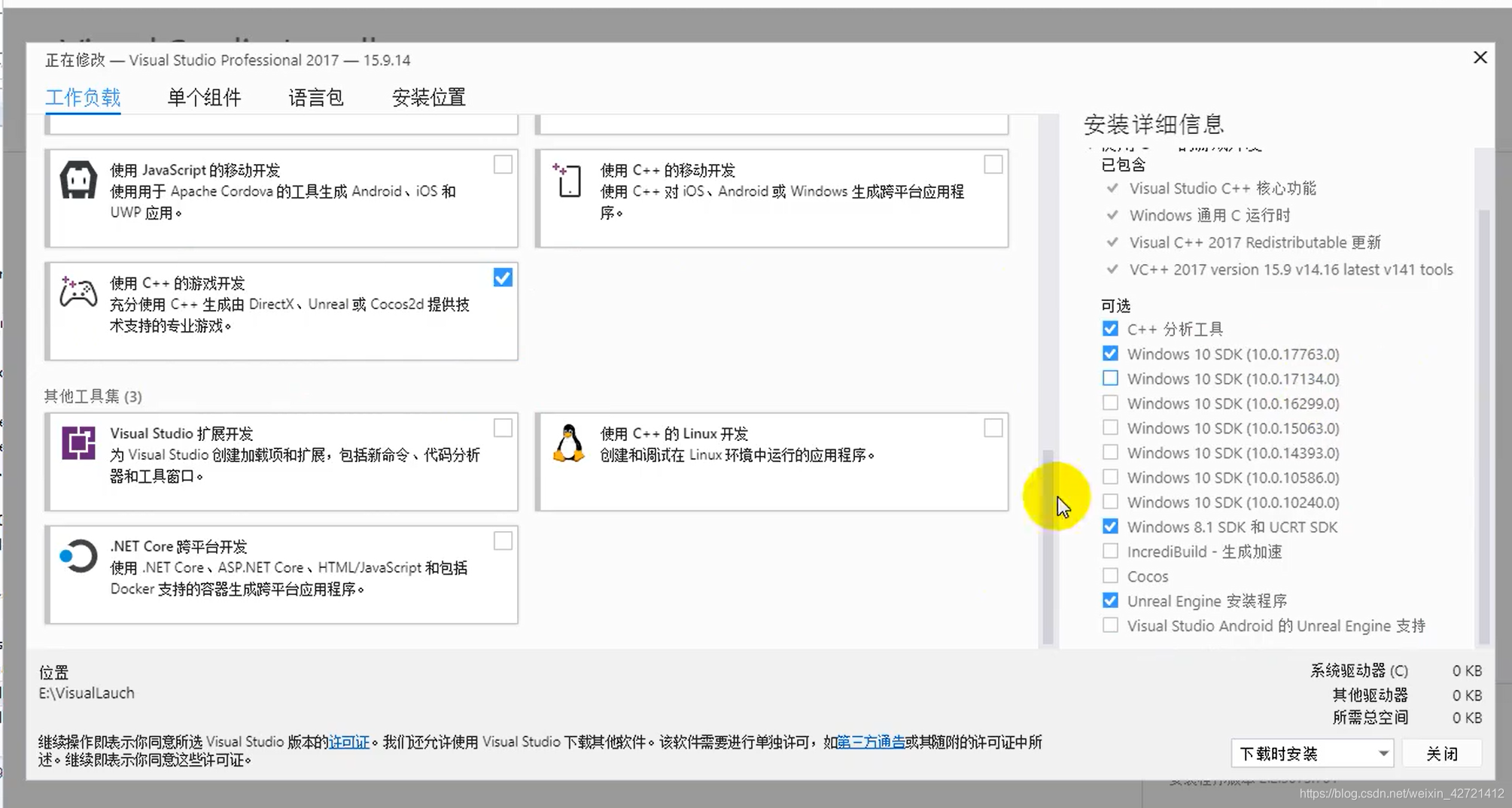Switch to the 单个组件 tab

coord(204,97)
